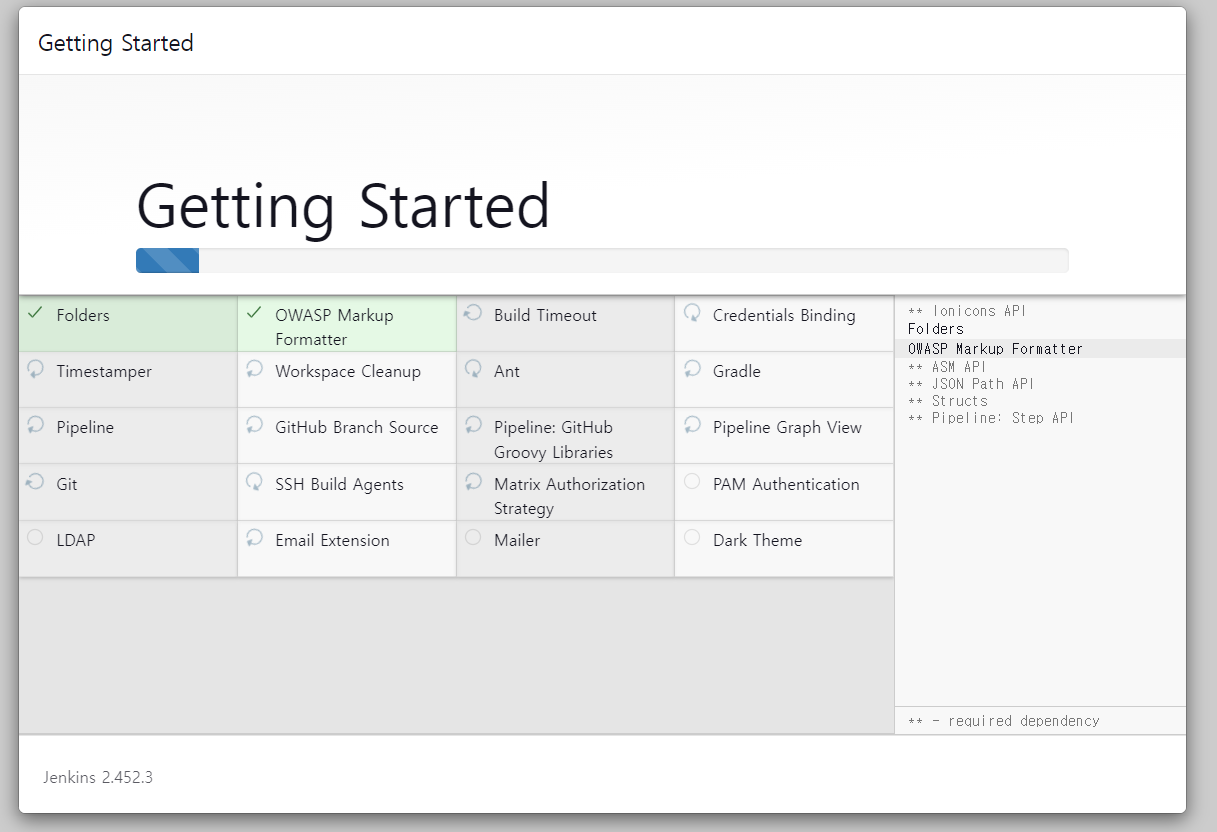The width and height of the screenshot is (1217, 832).
Task: Select the Git plugin label
Action: pyautogui.click(x=67, y=484)
